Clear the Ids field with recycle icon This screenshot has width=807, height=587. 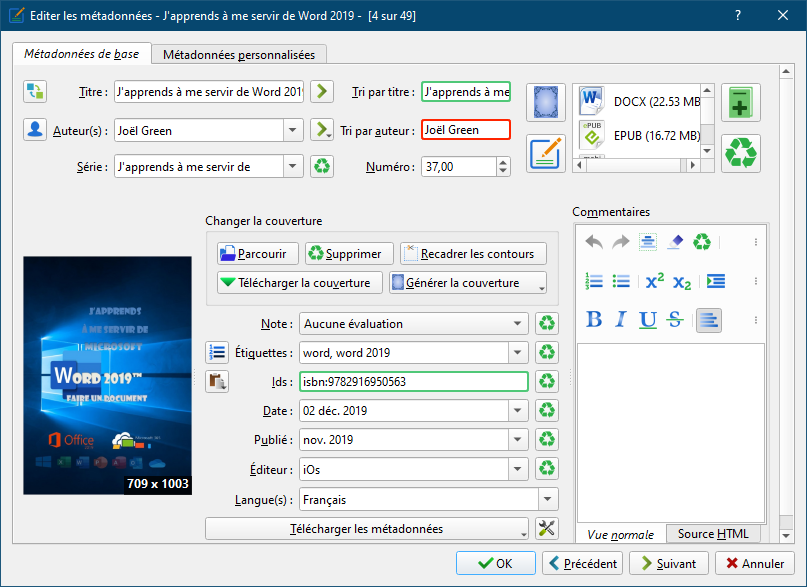(547, 381)
